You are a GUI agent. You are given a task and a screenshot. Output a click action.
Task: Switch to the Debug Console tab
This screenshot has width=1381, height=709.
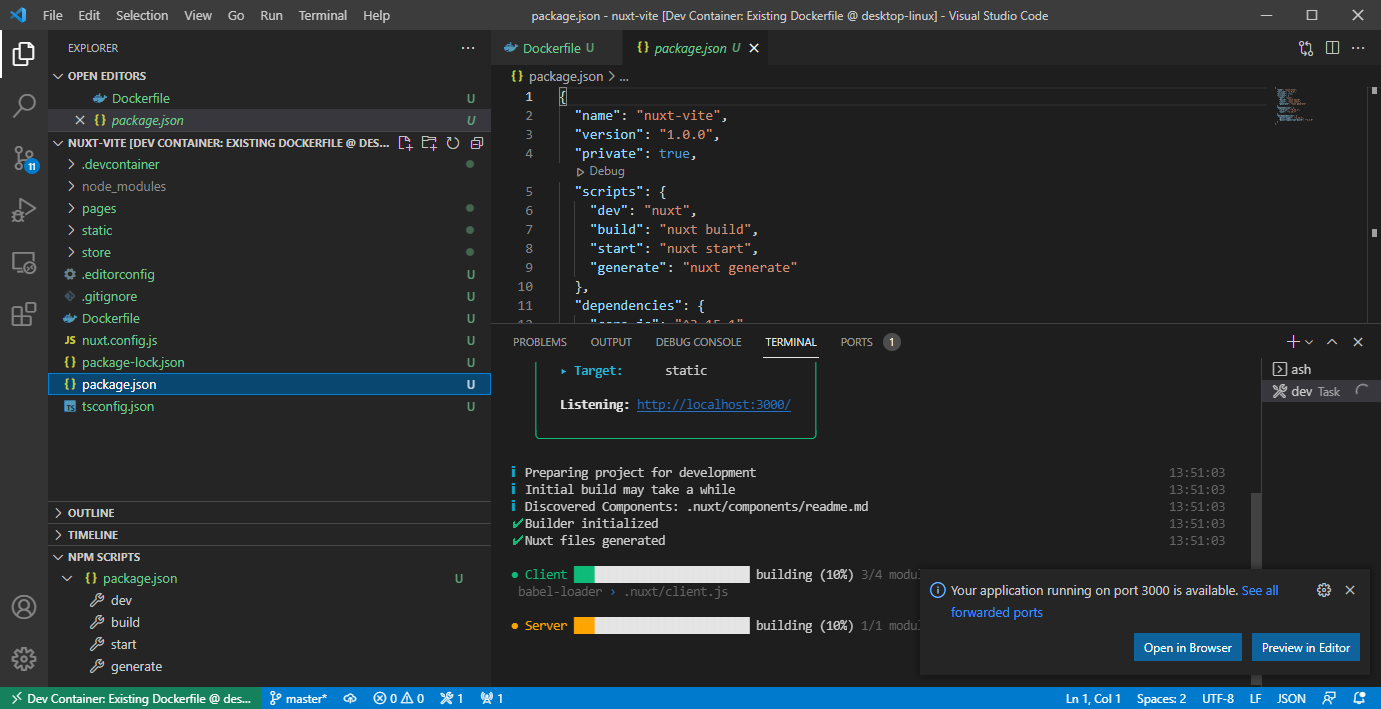698,342
